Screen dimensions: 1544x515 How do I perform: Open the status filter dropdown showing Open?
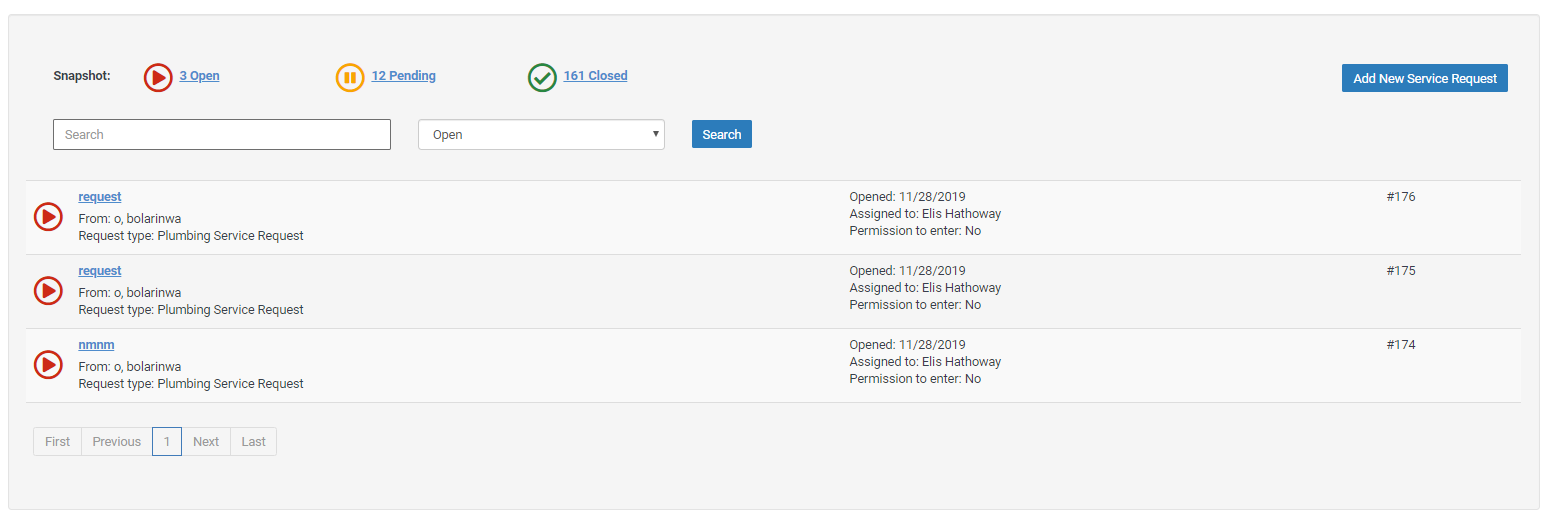[541, 134]
